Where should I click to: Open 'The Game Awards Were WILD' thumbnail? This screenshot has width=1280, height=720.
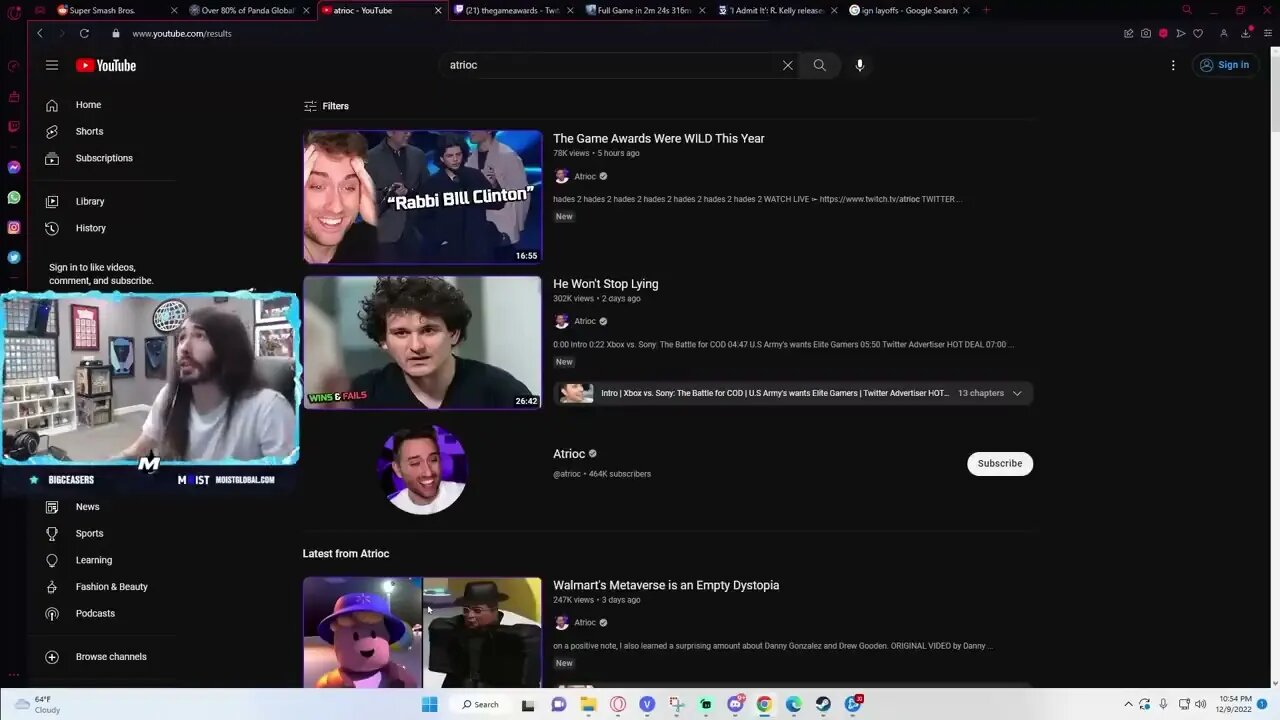coord(422,197)
